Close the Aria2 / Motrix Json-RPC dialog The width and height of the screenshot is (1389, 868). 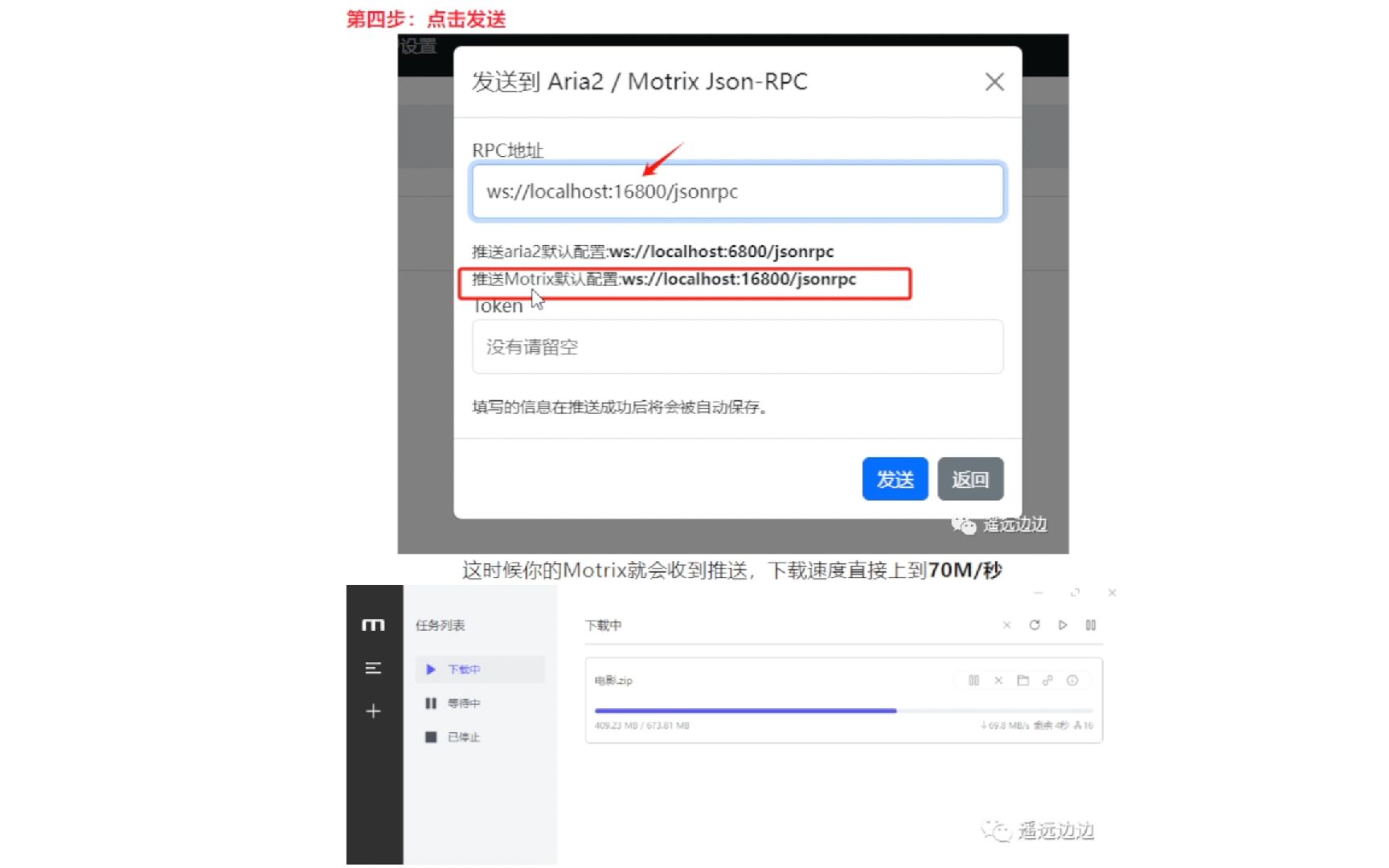click(994, 82)
